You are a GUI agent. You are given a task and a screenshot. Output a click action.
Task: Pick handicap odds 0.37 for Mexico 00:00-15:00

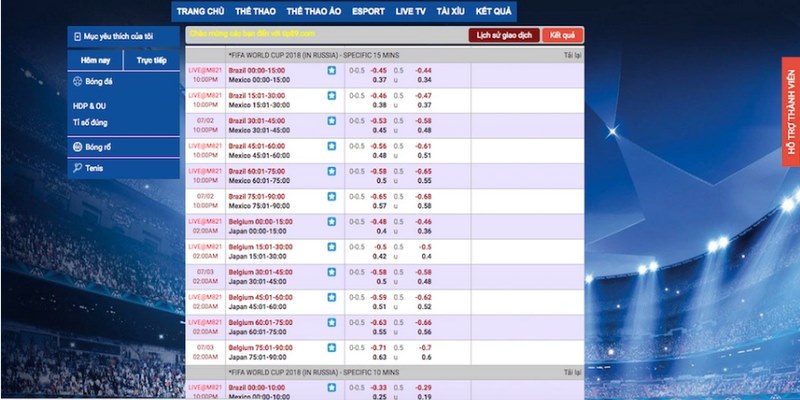pyautogui.click(x=380, y=80)
